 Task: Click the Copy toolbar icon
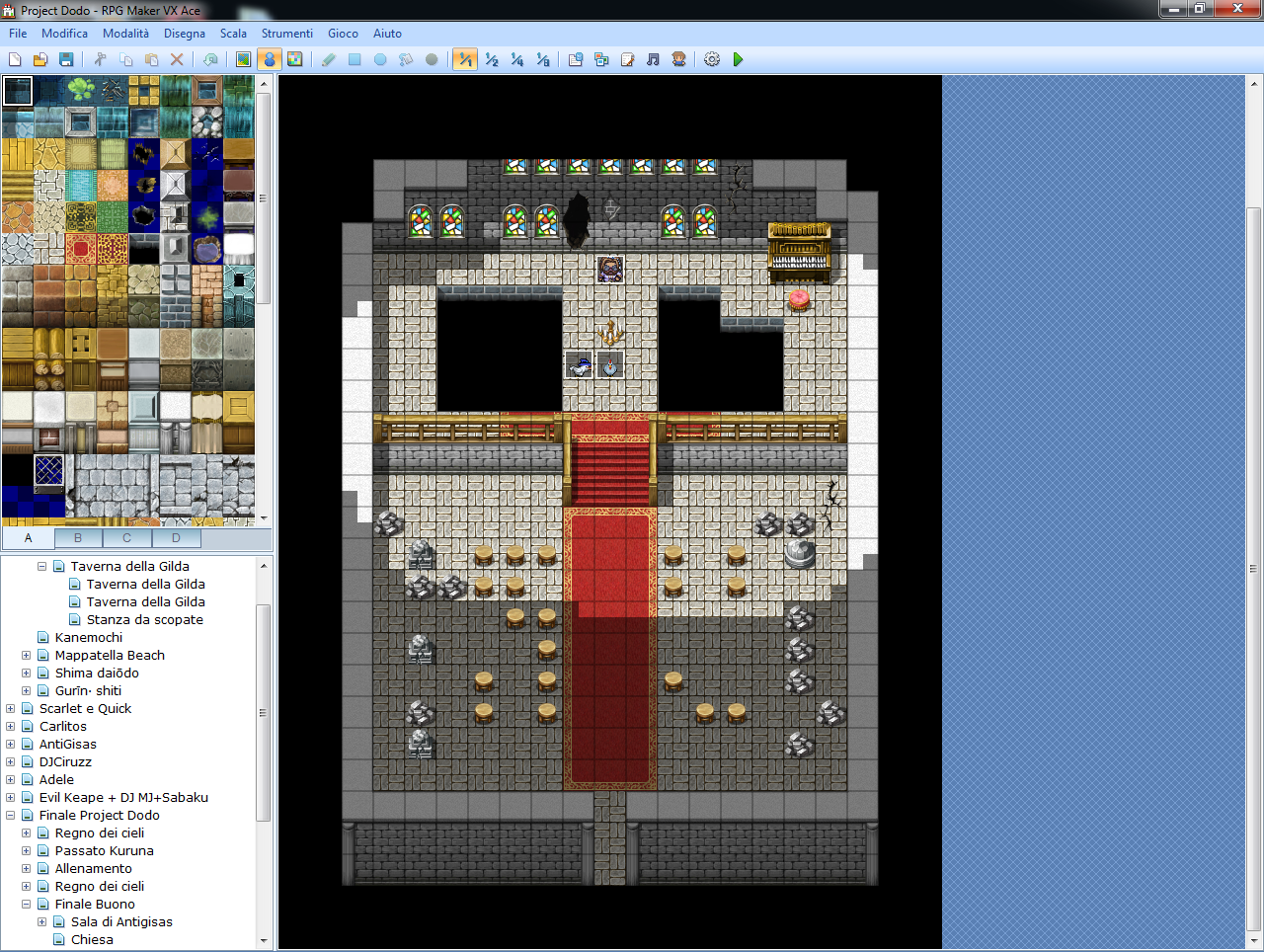[x=125, y=59]
